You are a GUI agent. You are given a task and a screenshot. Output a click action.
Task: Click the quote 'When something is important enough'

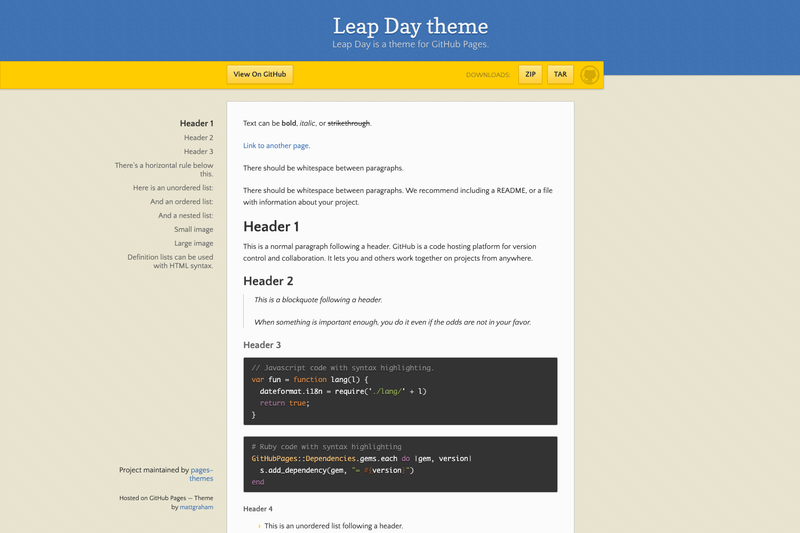(x=392, y=322)
